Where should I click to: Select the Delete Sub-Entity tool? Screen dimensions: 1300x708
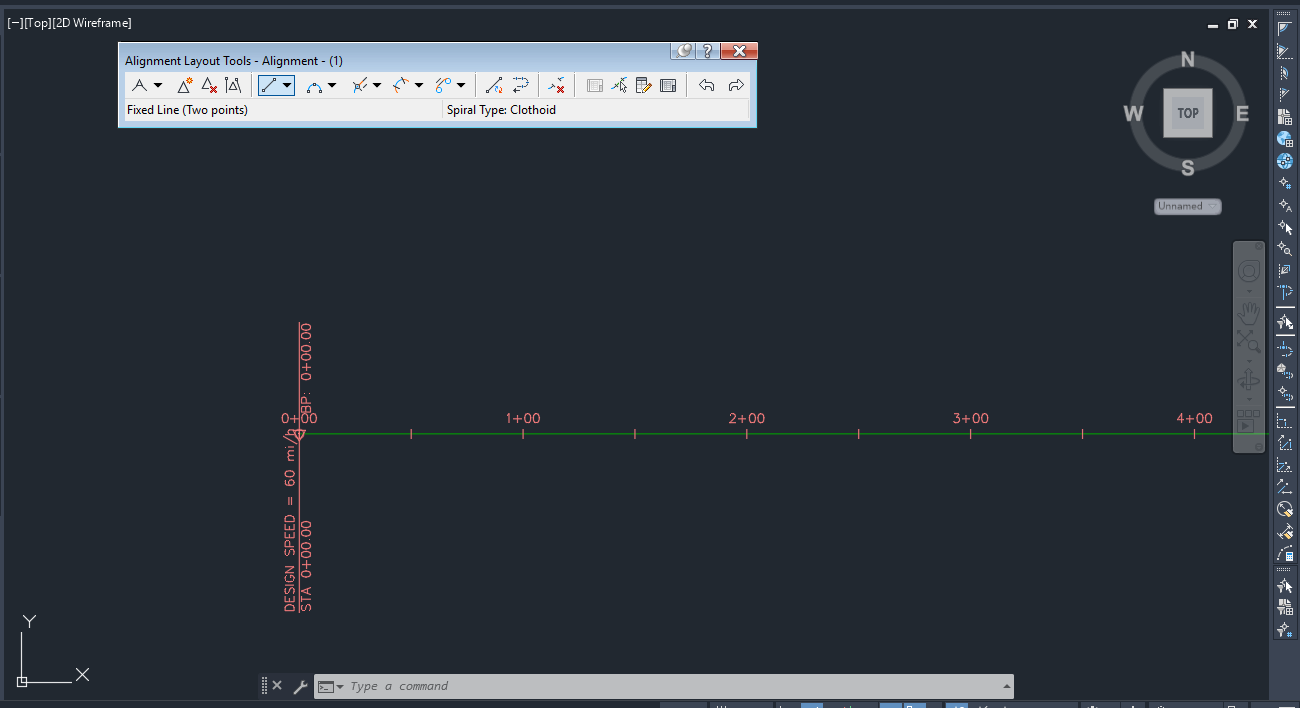(x=557, y=85)
